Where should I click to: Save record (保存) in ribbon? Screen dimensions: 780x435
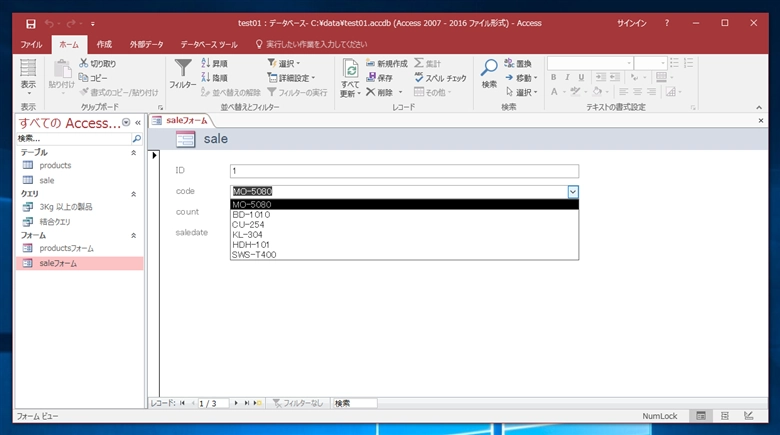[380, 78]
